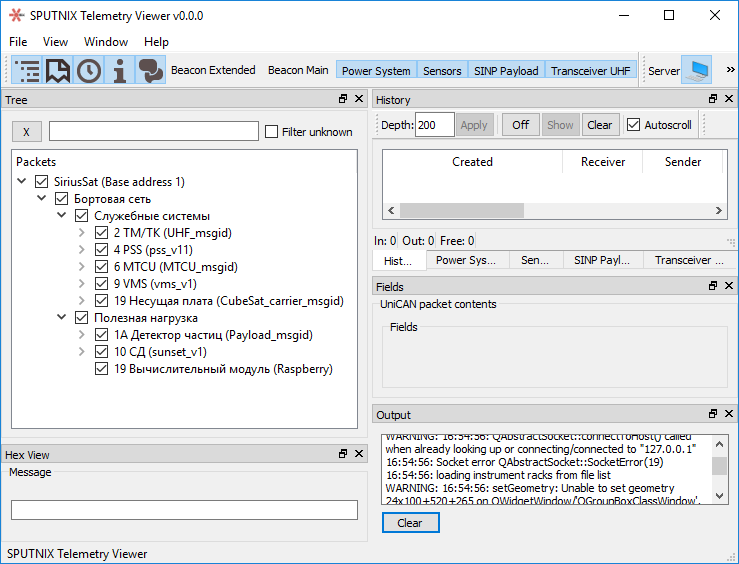Click Beacon Extended in toolbar

coord(213,70)
